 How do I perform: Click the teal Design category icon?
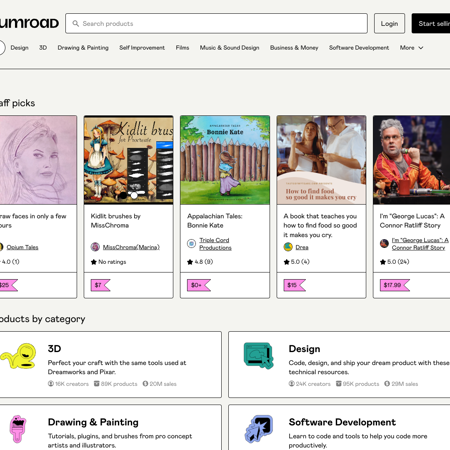coord(259,355)
